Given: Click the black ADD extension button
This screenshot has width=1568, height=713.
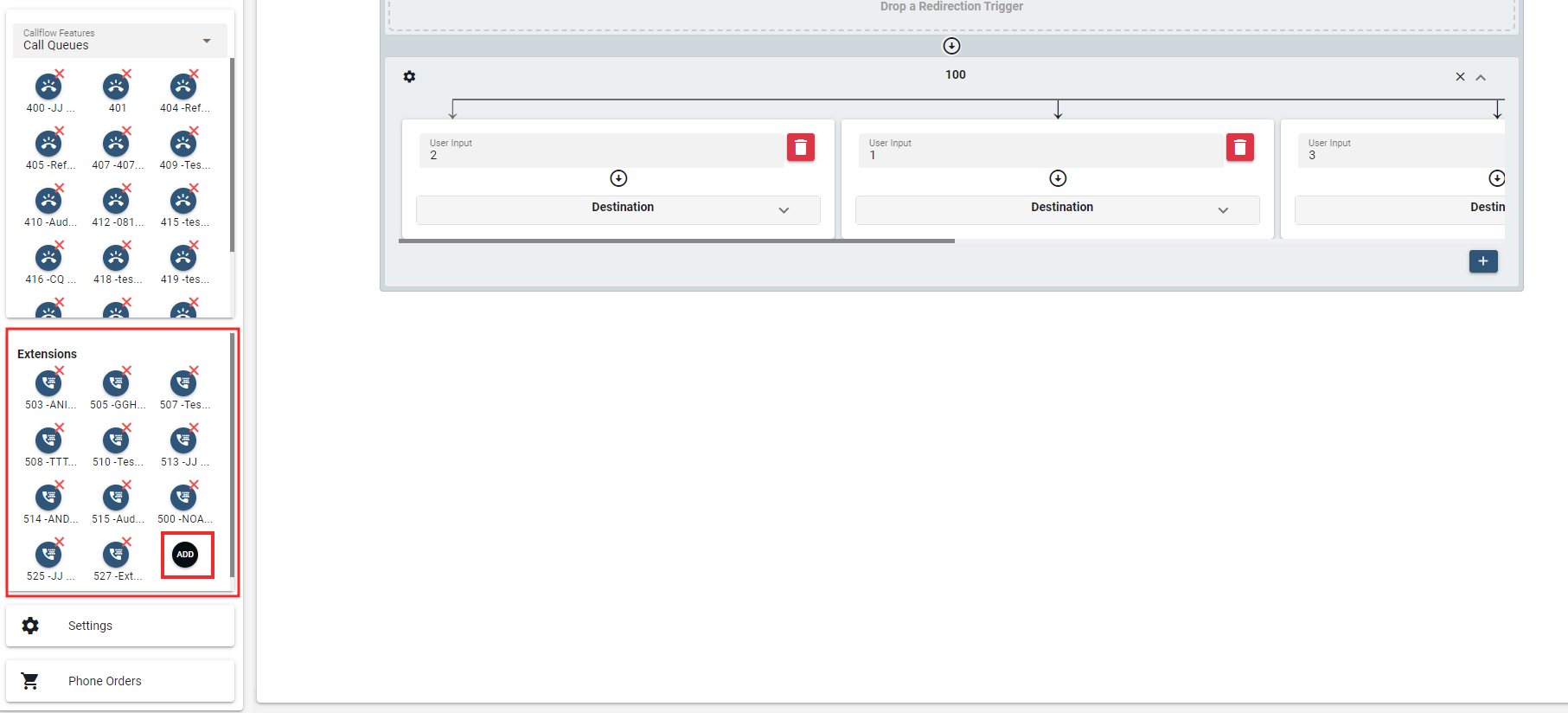Looking at the screenshot, I should click(185, 555).
